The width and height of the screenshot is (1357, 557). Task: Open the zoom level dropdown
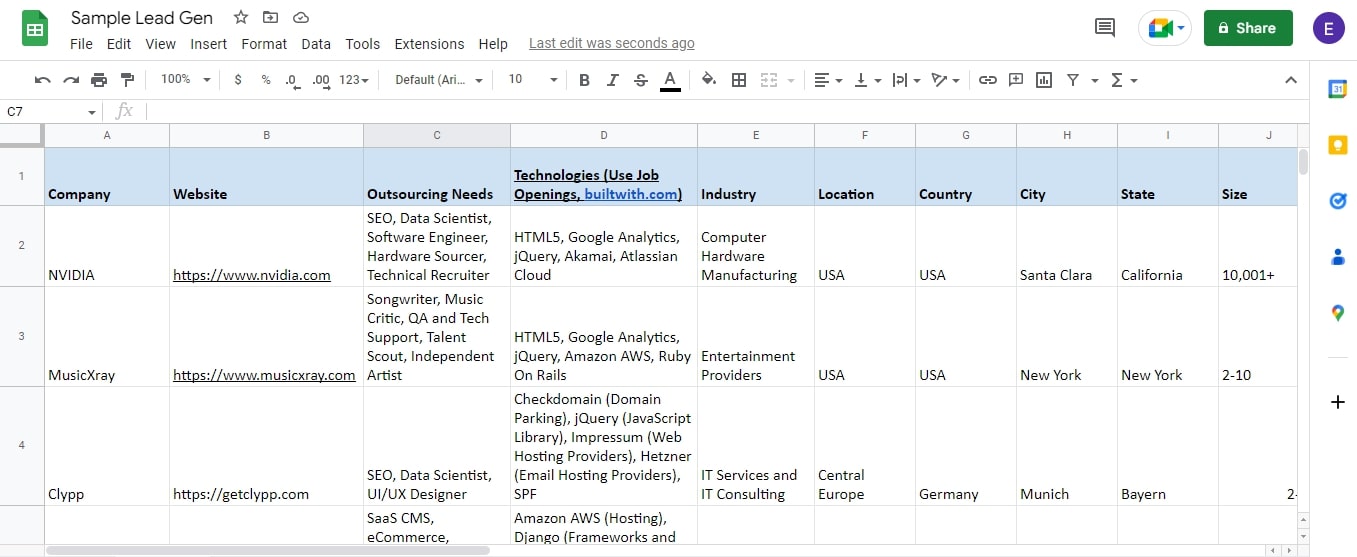(186, 80)
